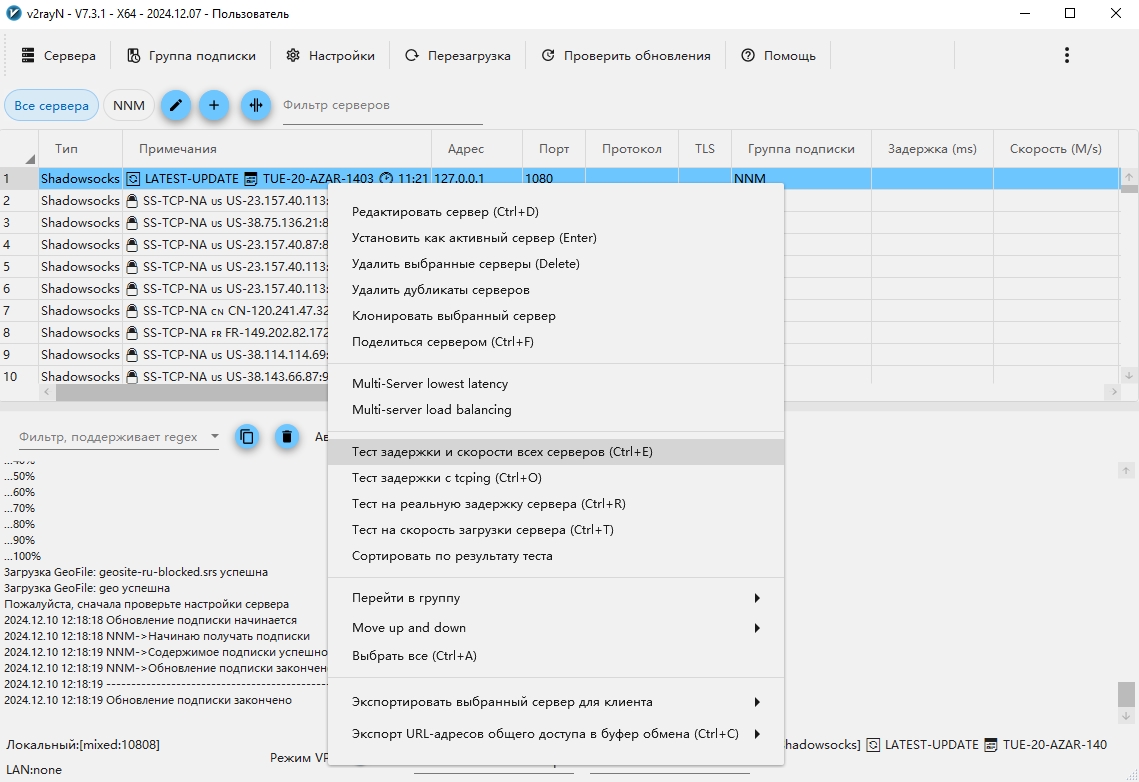Sort by the Адрес column header
This screenshot has width=1139, height=782.
(x=477, y=149)
